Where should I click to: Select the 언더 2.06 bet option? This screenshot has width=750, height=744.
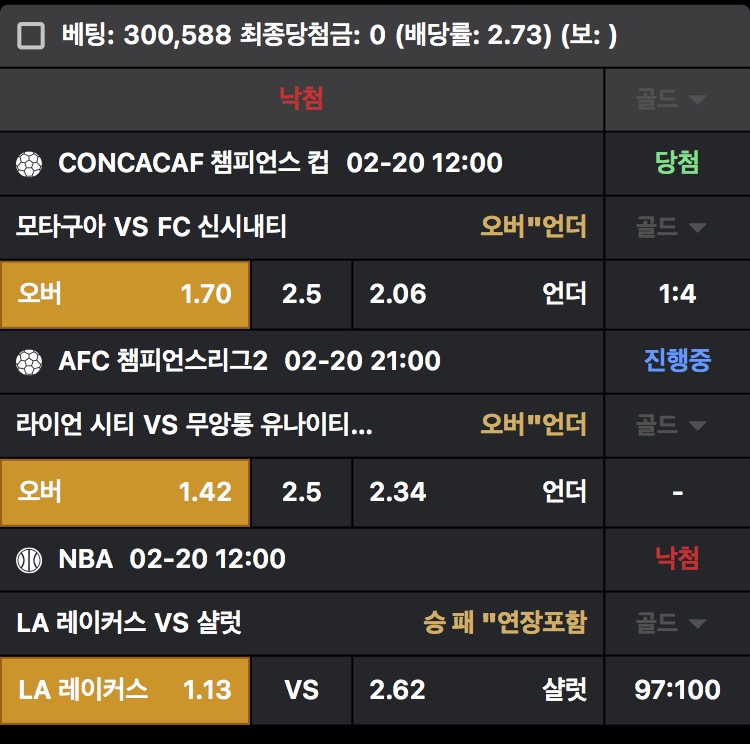[478, 294]
